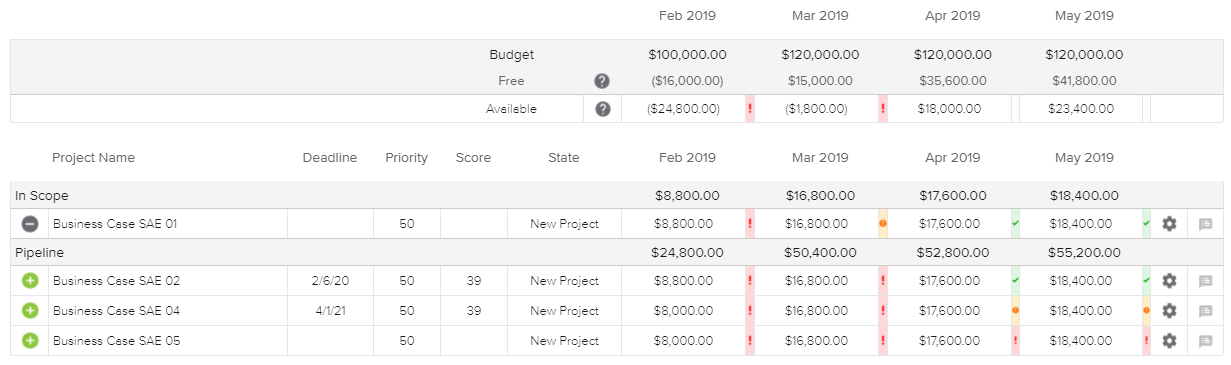Image resolution: width=1231 pixels, height=365 pixels.
Task: Edit the priority field of SAE 05
Action: coord(407,341)
